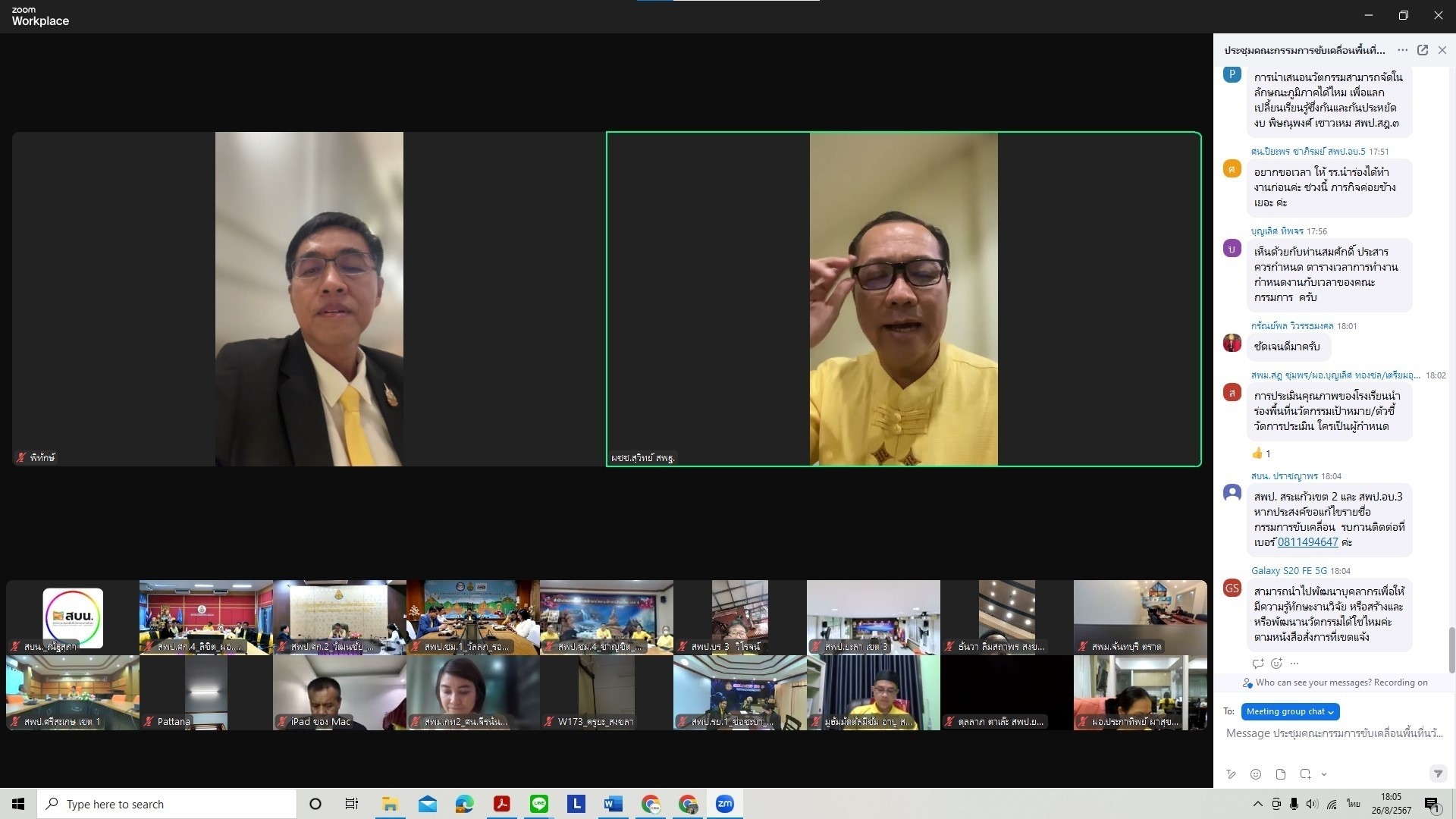Screen dimensions: 1456x819
Task: Click the attach file icon
Action: tap(1281, 774)
